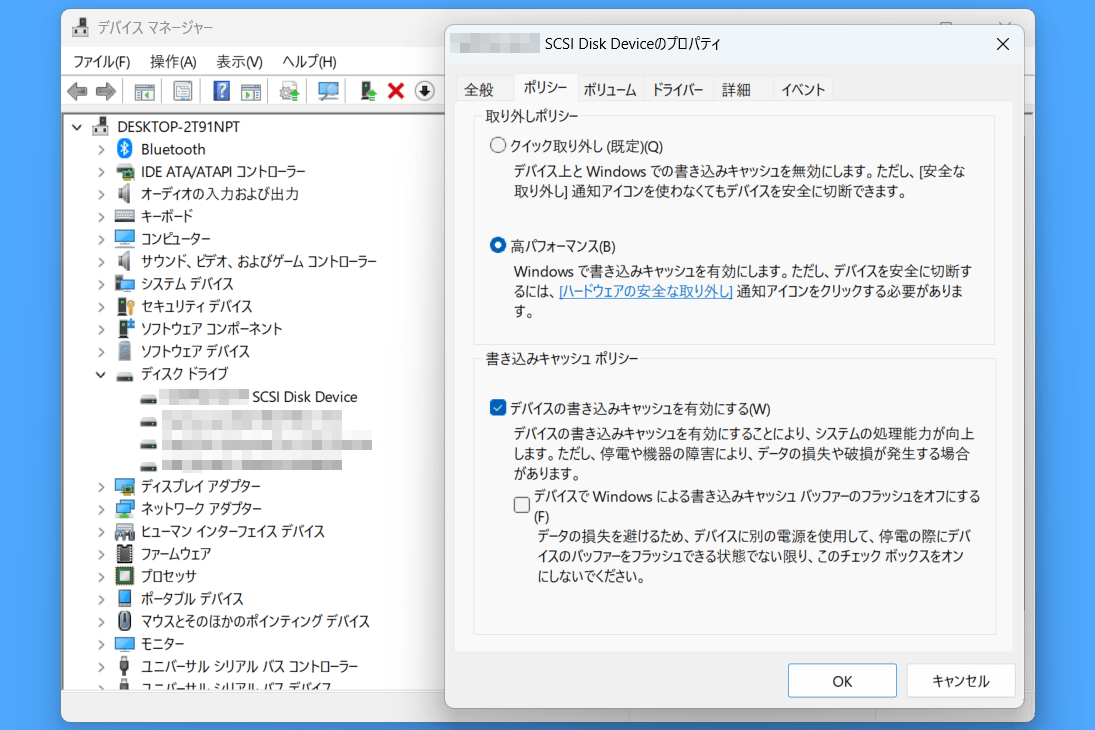Open the ファイル(F) menu

click(x=102, y=62)
